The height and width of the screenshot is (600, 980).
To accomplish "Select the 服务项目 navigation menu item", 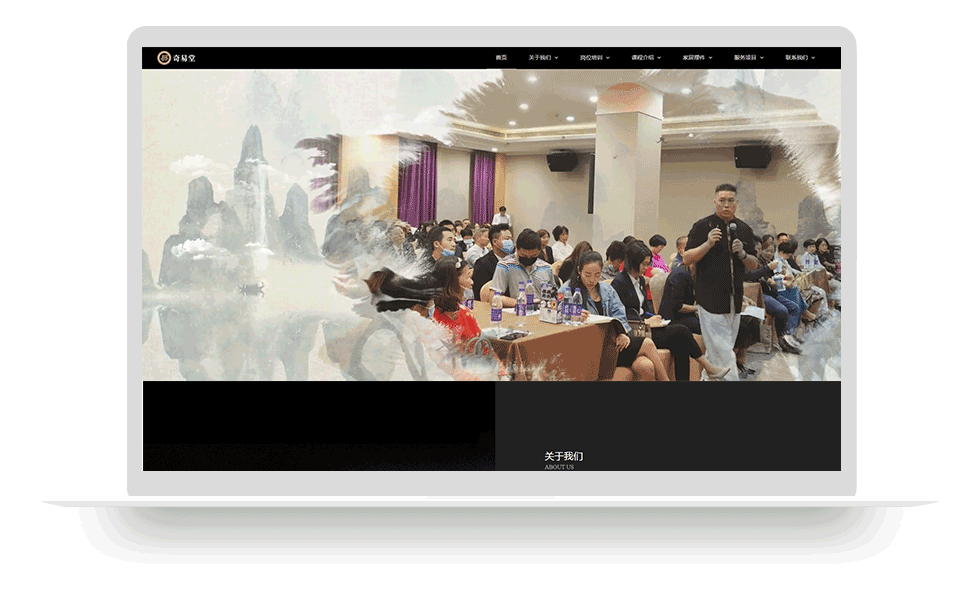I will (x=745, y=58).
